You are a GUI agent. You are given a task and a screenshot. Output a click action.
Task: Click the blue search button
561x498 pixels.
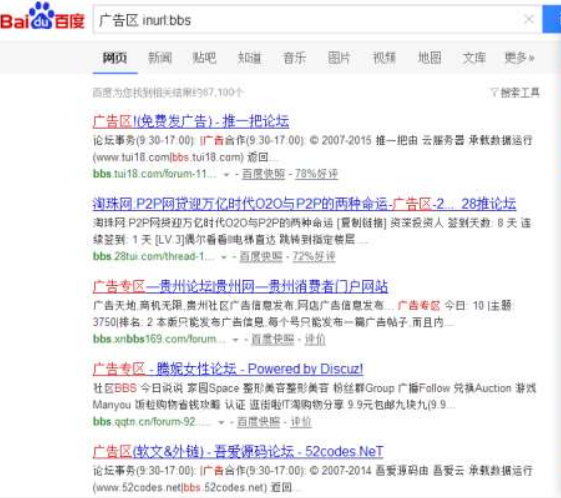pos(552,19)
